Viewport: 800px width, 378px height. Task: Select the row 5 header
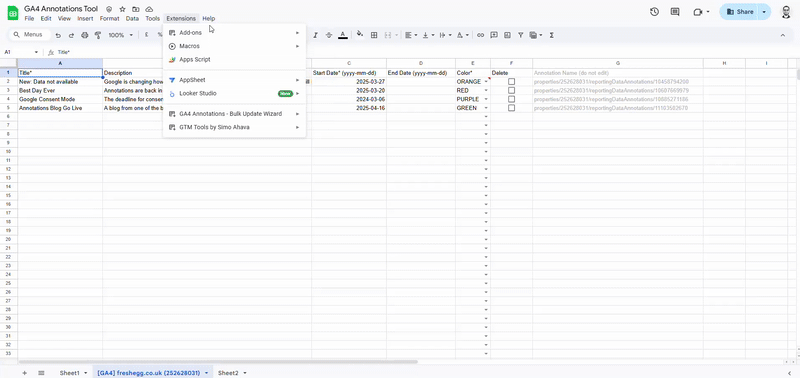point(9,108)
